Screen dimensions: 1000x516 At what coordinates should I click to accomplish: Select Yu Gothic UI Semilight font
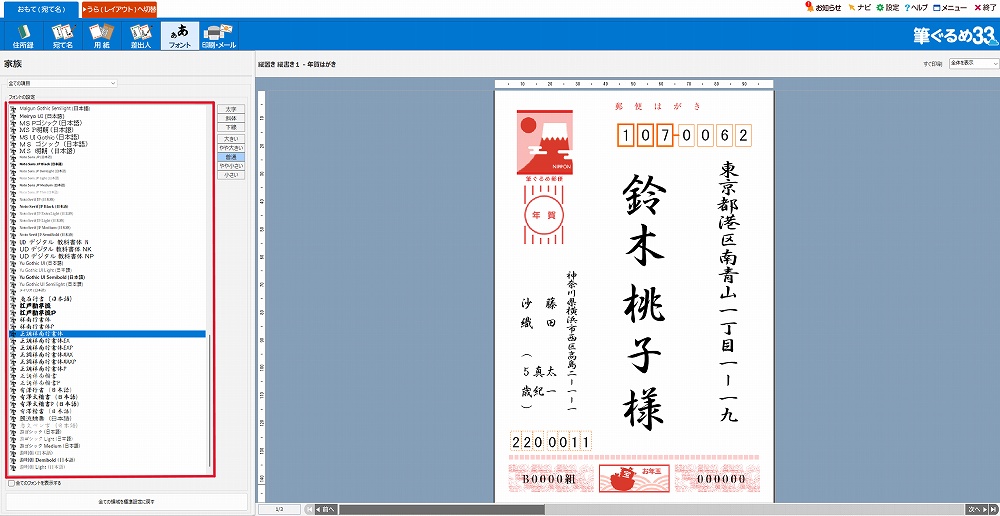coord(52,284)
